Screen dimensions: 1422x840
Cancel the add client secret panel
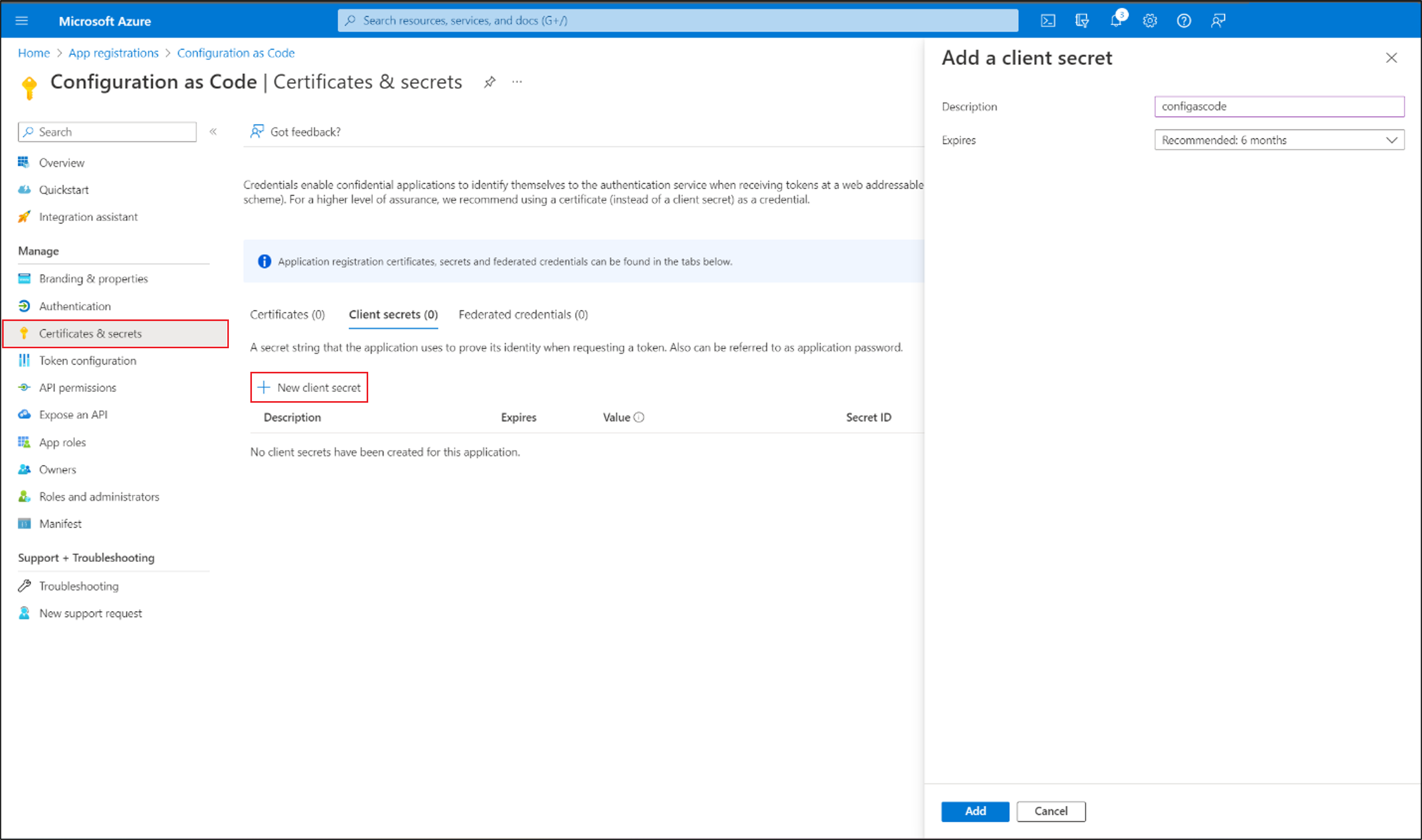[x=1051, y=811]
